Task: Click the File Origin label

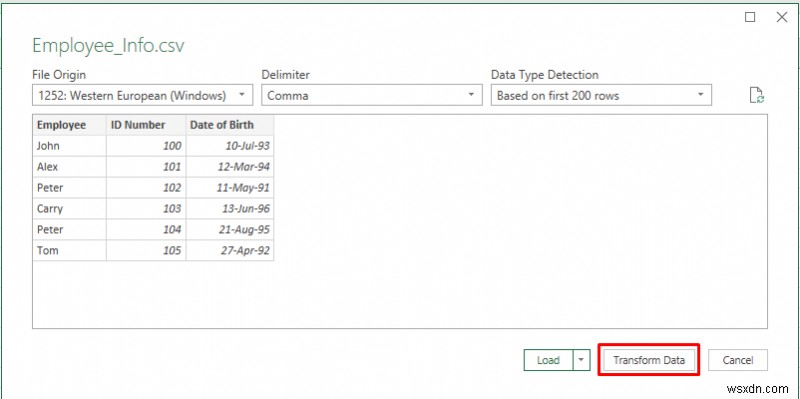Action: [x=59, y=74]
